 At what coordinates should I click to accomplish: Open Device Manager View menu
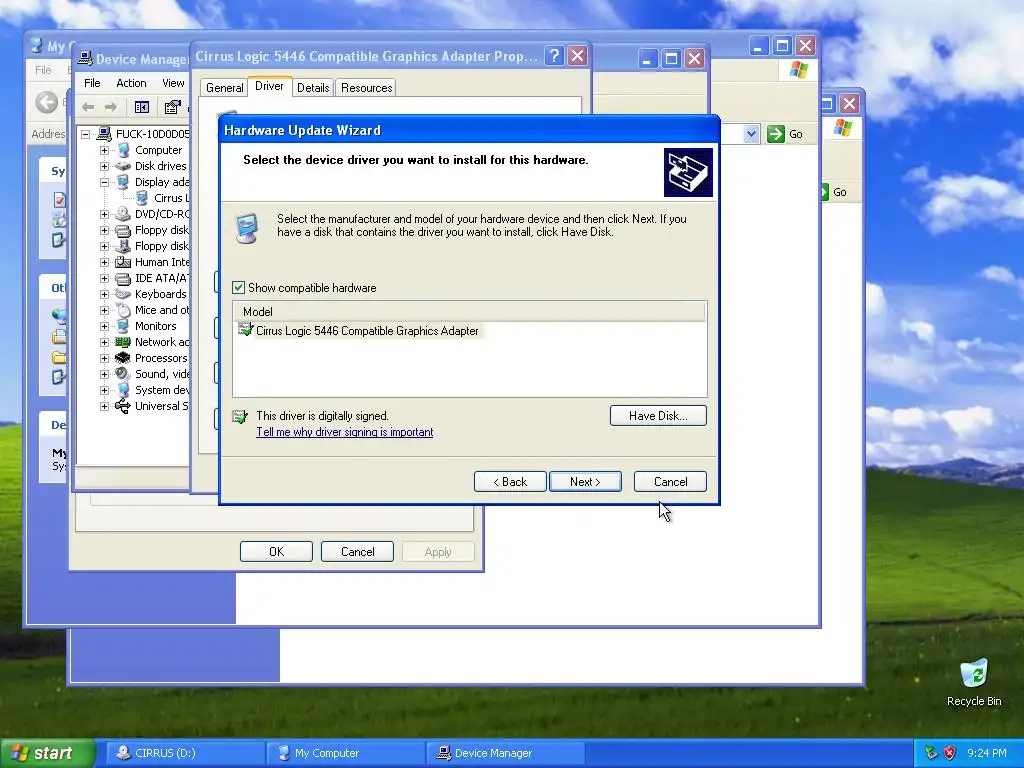pos(173,83)
